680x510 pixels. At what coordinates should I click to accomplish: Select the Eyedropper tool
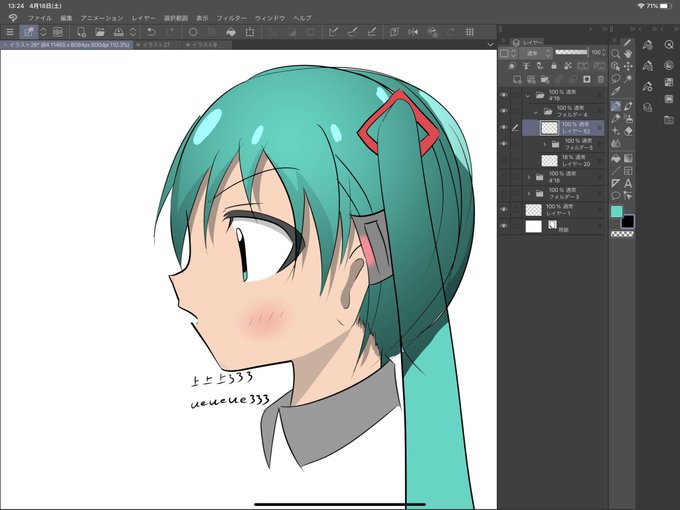(x=615, y=92)
